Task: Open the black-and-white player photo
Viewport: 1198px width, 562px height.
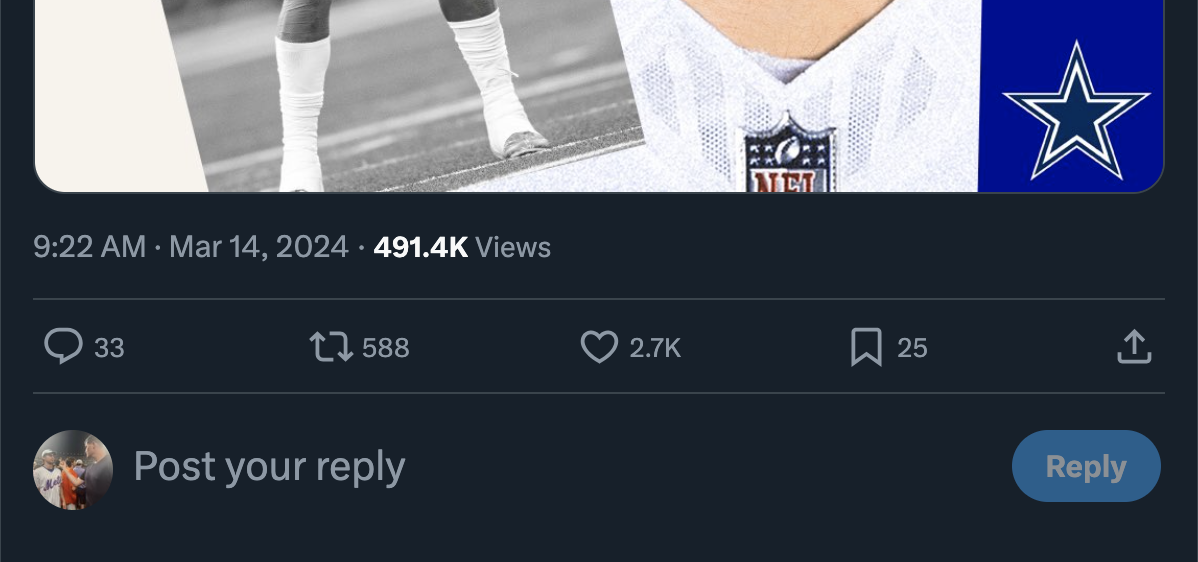Action: [x=400, y=90]
